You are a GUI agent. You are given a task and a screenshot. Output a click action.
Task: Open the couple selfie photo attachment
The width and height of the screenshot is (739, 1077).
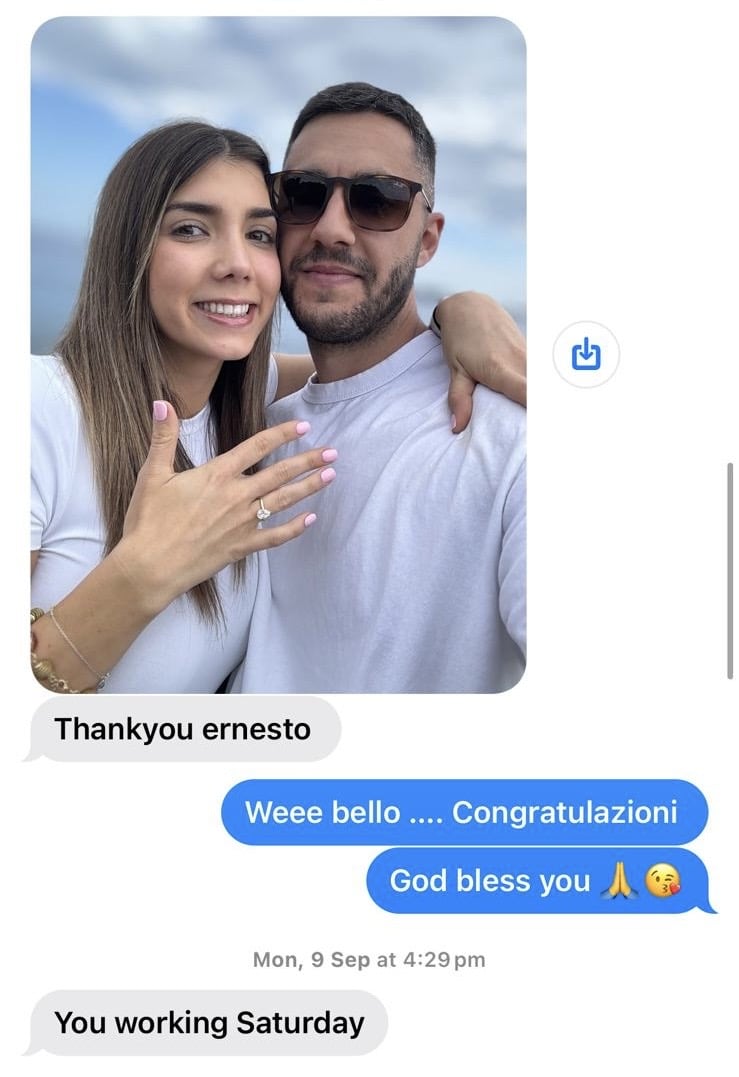tap(278, 354)
